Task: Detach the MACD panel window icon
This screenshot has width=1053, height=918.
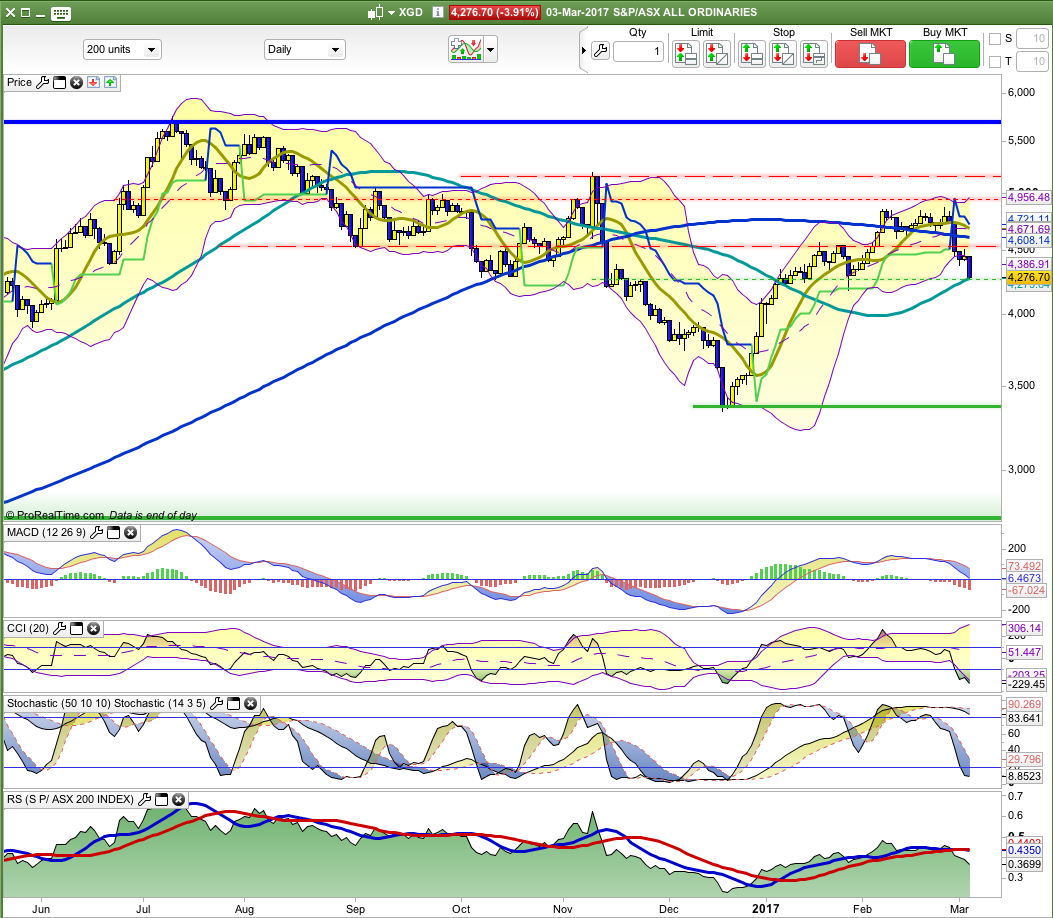Action: [114, 533]
